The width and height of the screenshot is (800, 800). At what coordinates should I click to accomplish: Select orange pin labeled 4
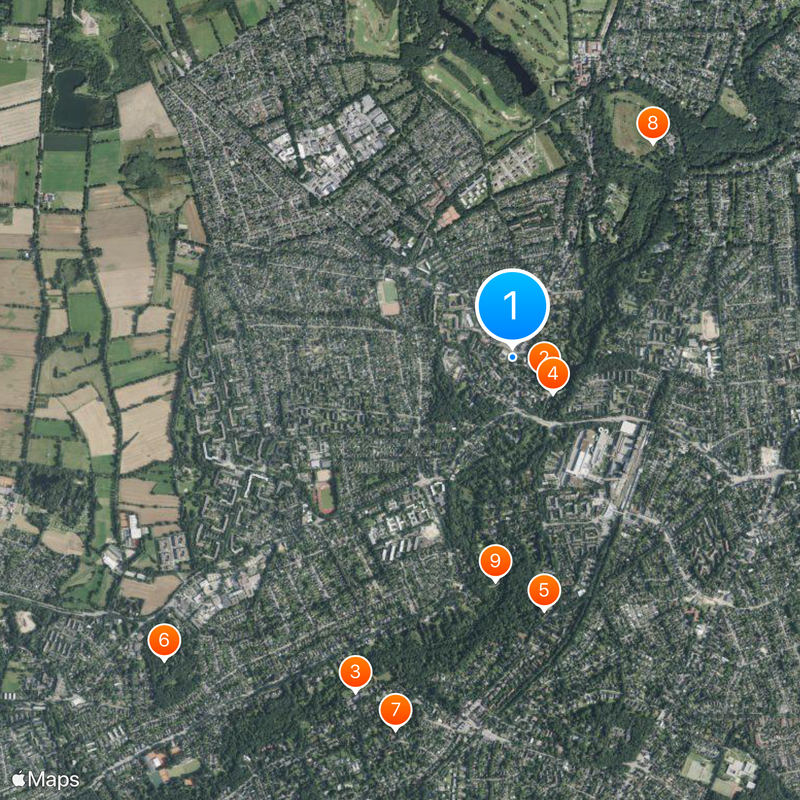click(553, 374)
